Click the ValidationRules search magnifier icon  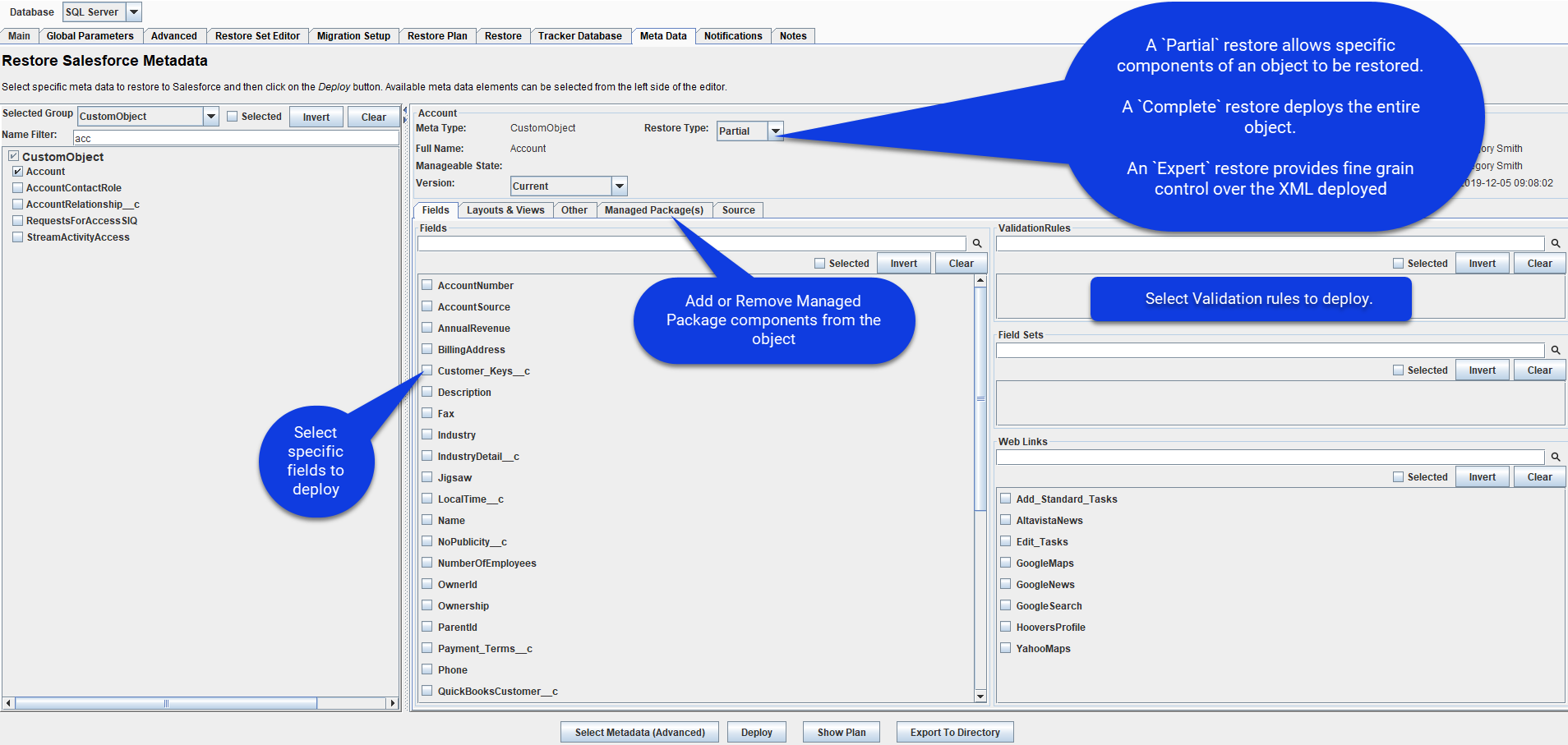pyautogui.click(x=1556, y=243)
